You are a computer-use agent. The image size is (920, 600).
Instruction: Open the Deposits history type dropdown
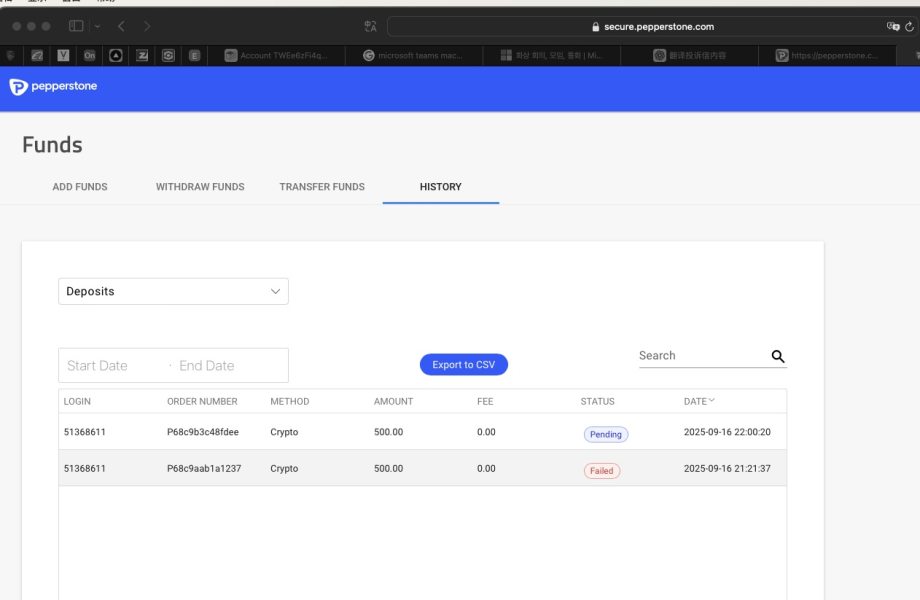click(173, 291)
